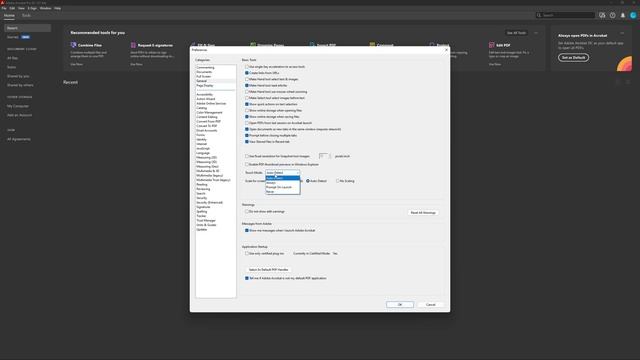
Task: Enable Use single-key accelerators checkbox
Action: pyautogui.click(x=247, y=67)
